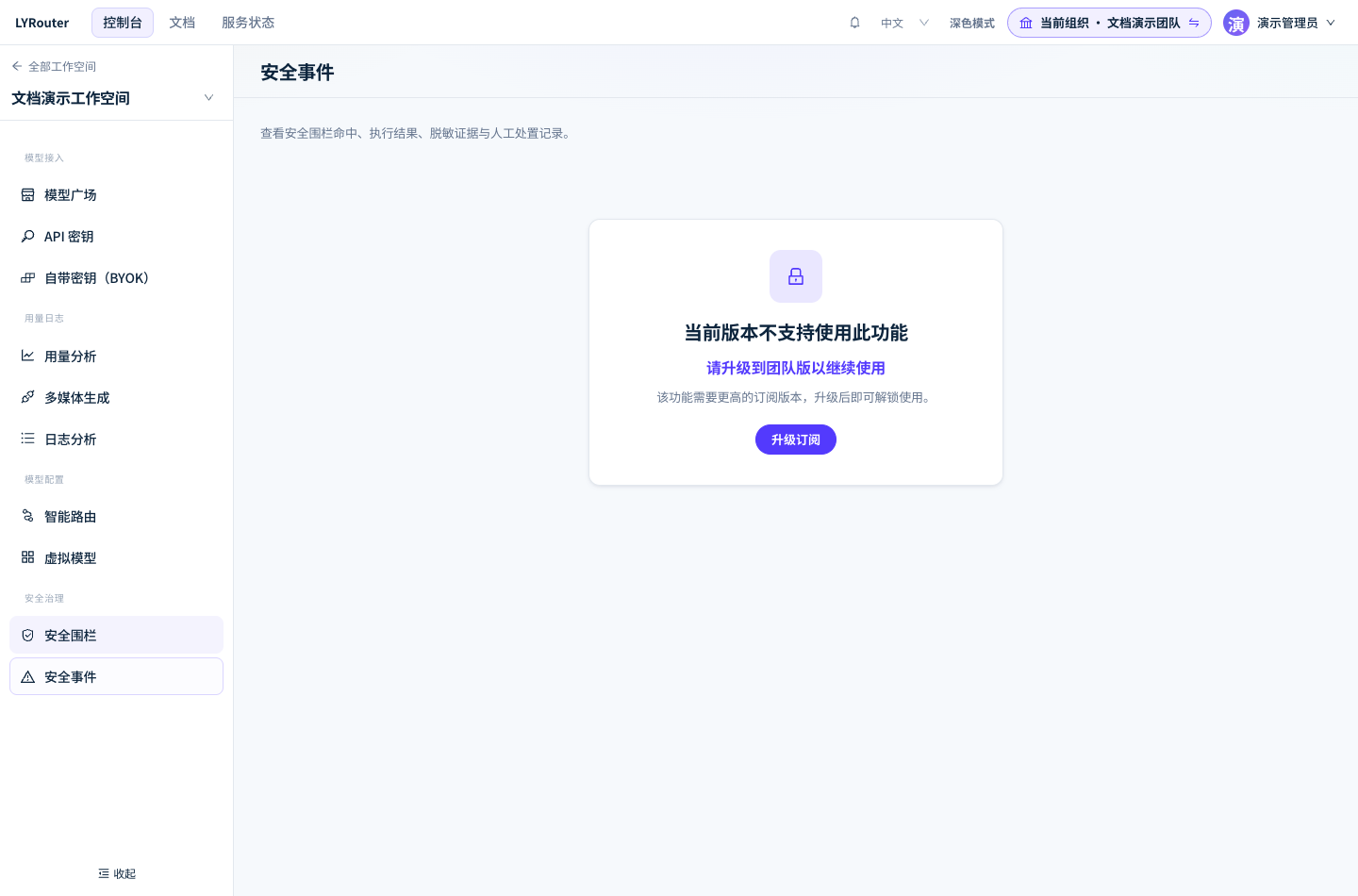The image size is (1358, 896).
Task: Click the 日志分析 list icon
Action: pos(28,440)
